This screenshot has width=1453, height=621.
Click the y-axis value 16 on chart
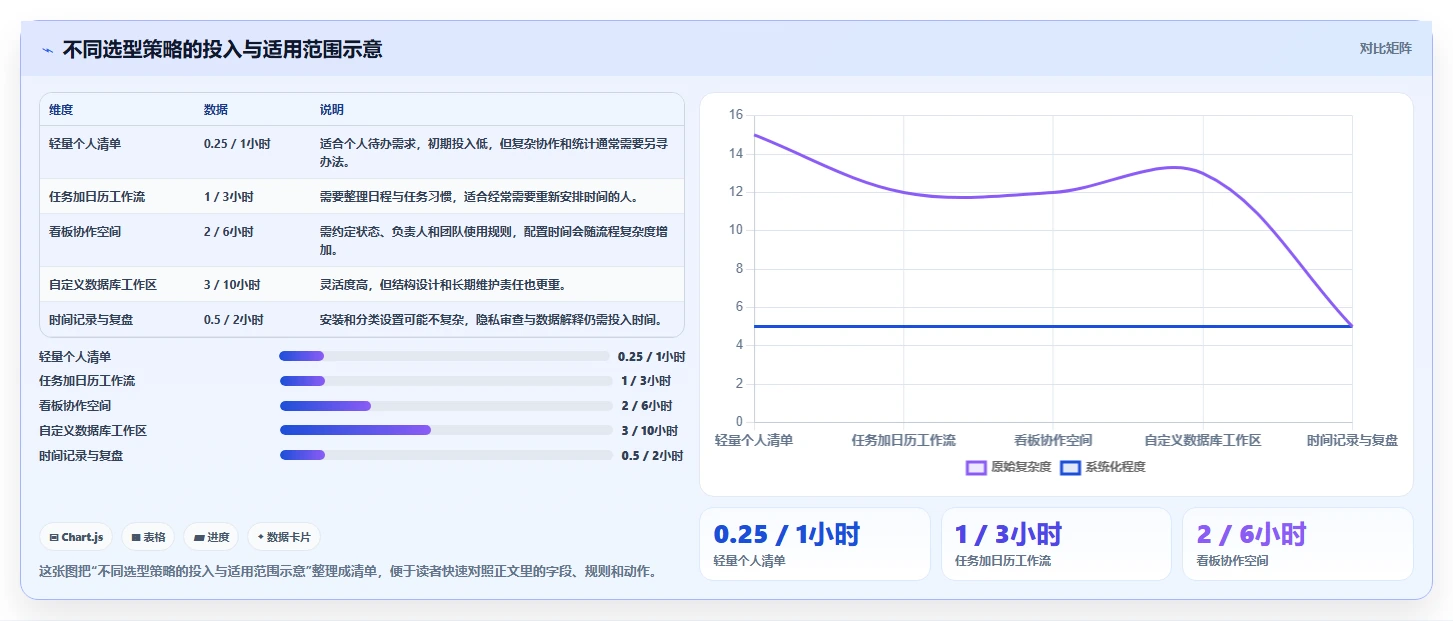point(735,115)
